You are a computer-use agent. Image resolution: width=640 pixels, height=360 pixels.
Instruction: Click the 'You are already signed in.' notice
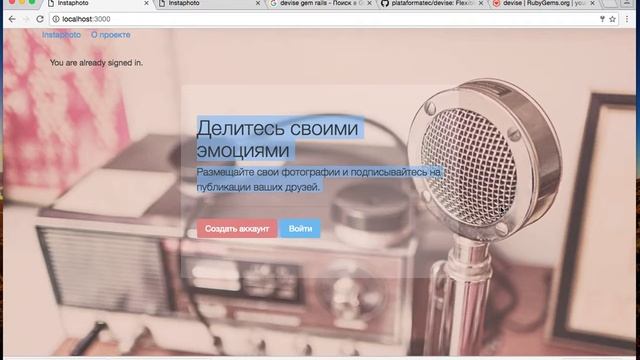[x=96, y=63]
